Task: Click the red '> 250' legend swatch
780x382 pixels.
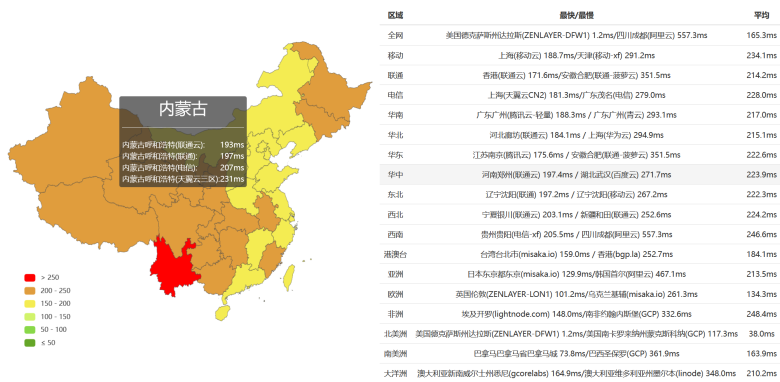Action: pos(30,278)
